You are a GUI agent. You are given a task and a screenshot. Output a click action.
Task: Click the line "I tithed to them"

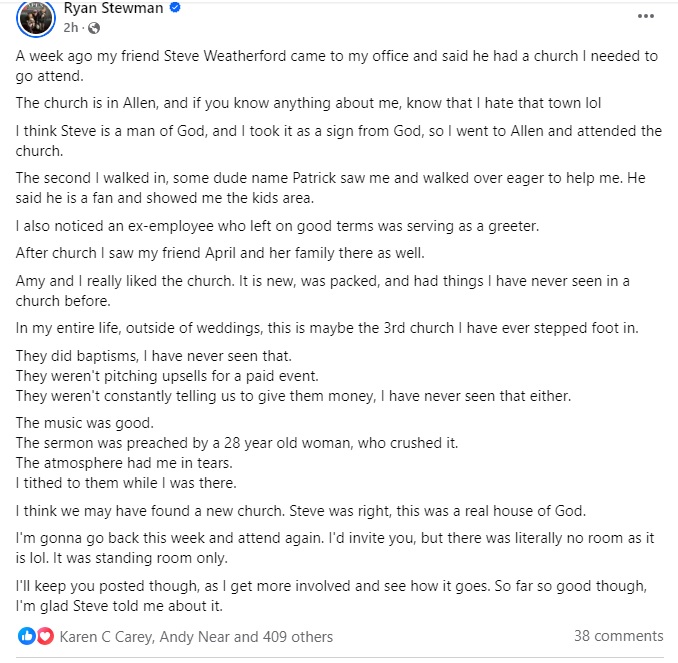[x=126, y=483]
